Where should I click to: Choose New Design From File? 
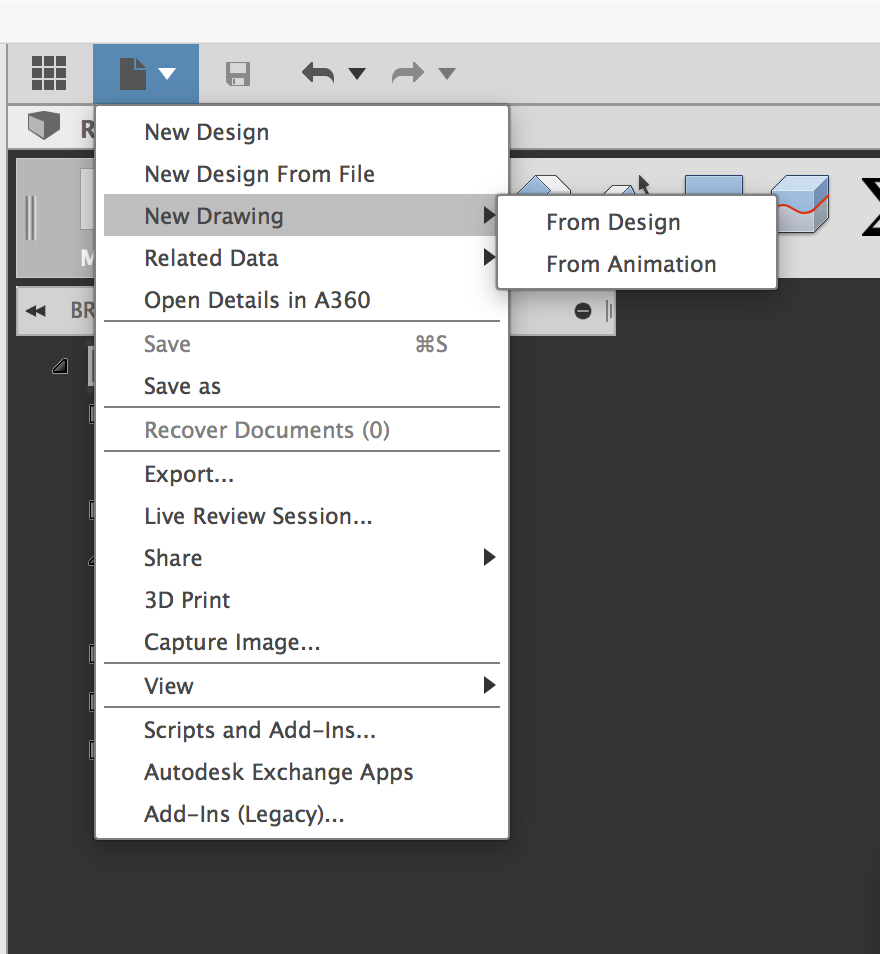click(x=259, y=174)
